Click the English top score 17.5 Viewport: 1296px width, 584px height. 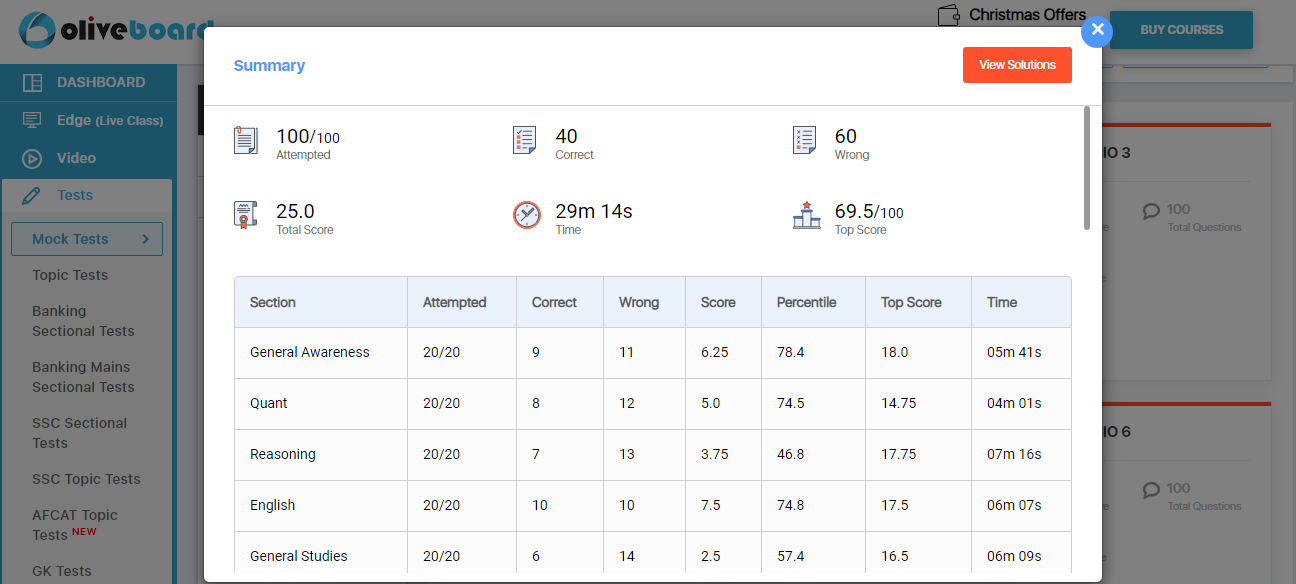(895, 505)
